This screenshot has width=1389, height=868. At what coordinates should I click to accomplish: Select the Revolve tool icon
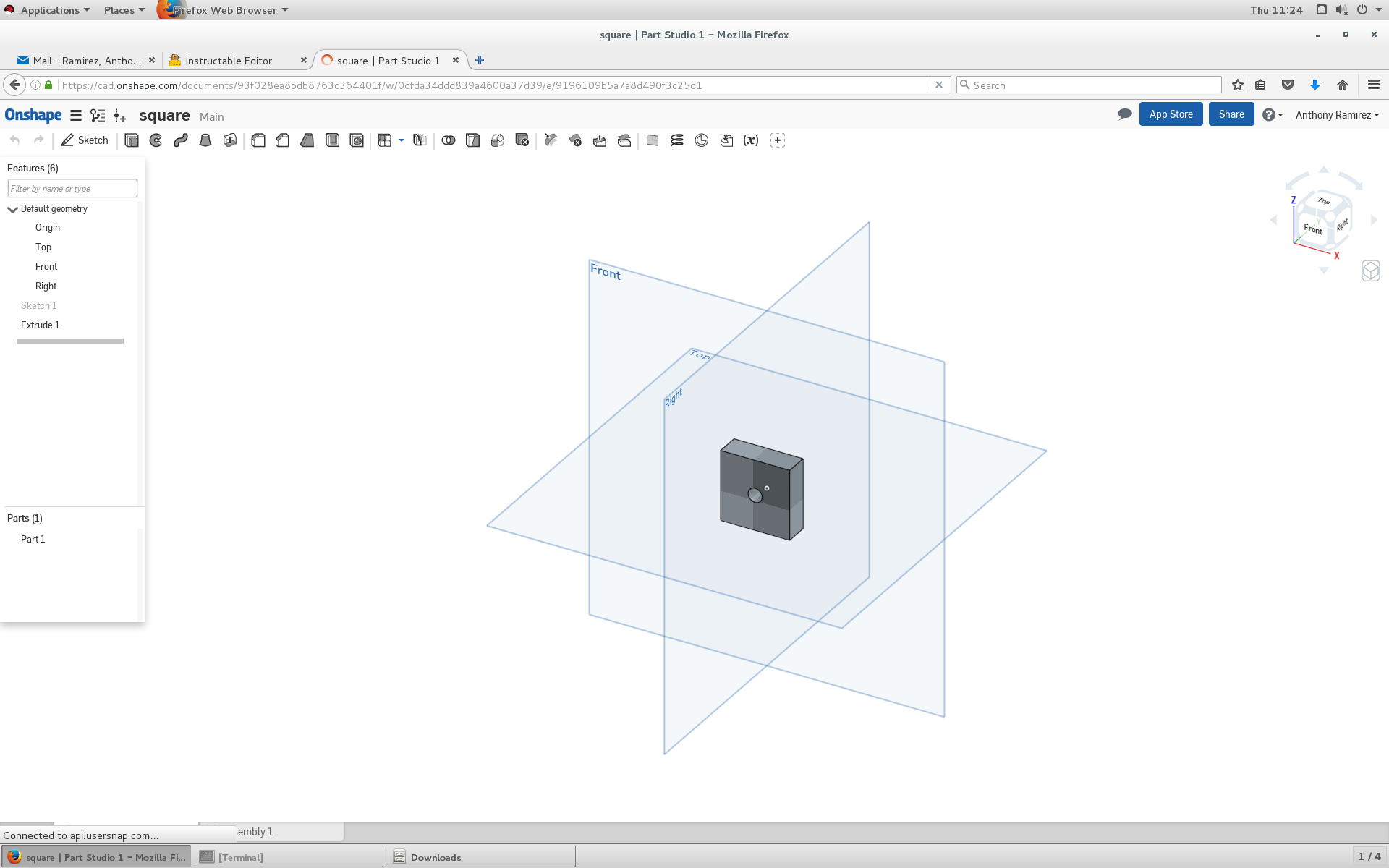coord(156,140)
